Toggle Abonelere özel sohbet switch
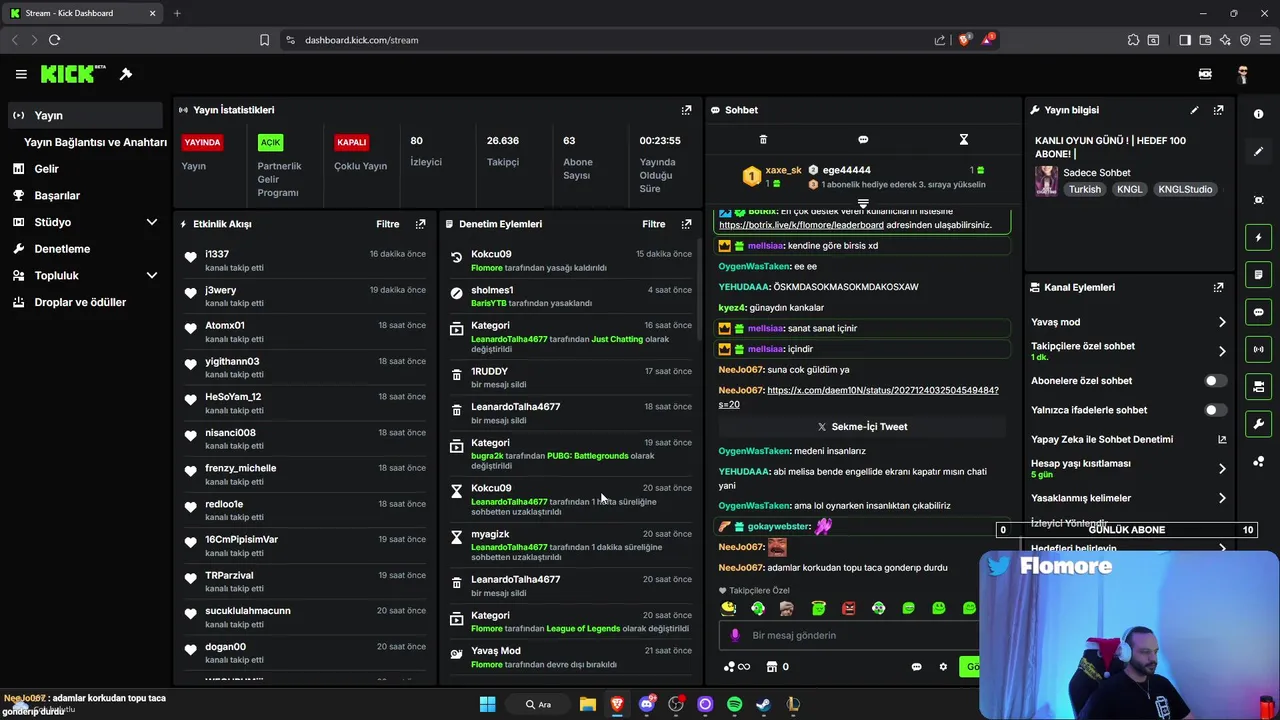The width and height of the screenshot is (1280, 720). pos(1215,381)
